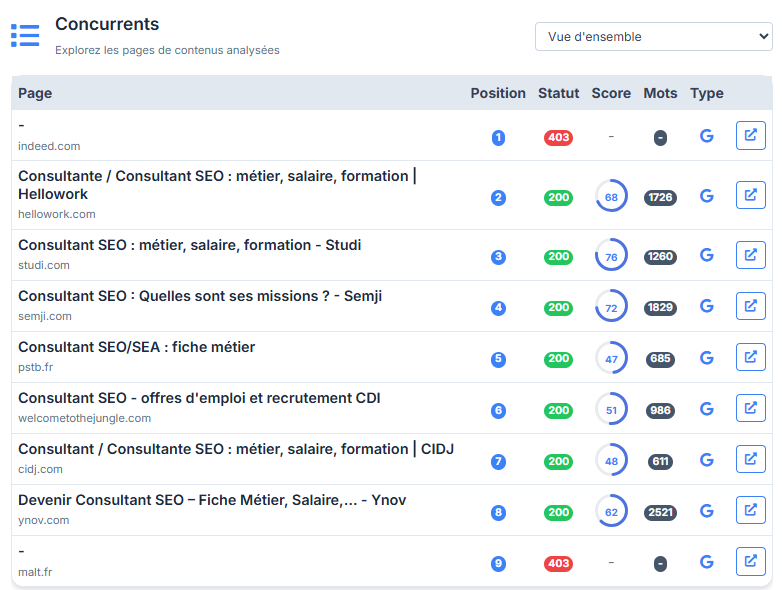Open external link for studi.com row
The height and width of the screenshot is (590, 782).
(x=751, y=255)
